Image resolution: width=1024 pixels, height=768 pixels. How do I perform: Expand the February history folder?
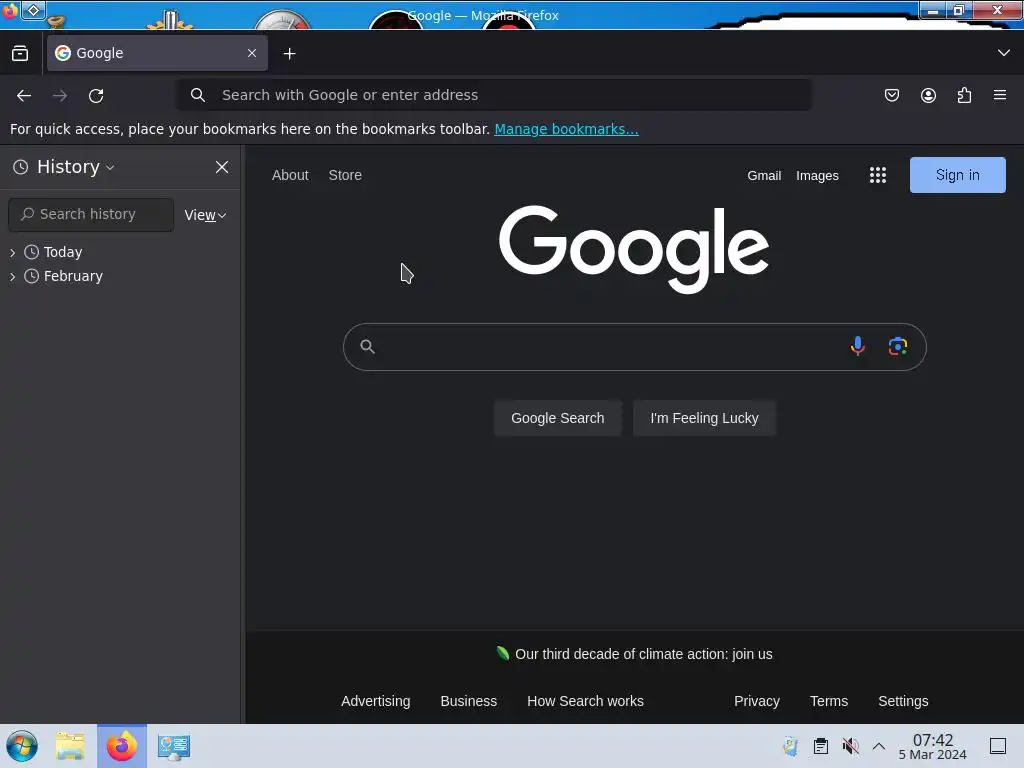click(12, 276)
